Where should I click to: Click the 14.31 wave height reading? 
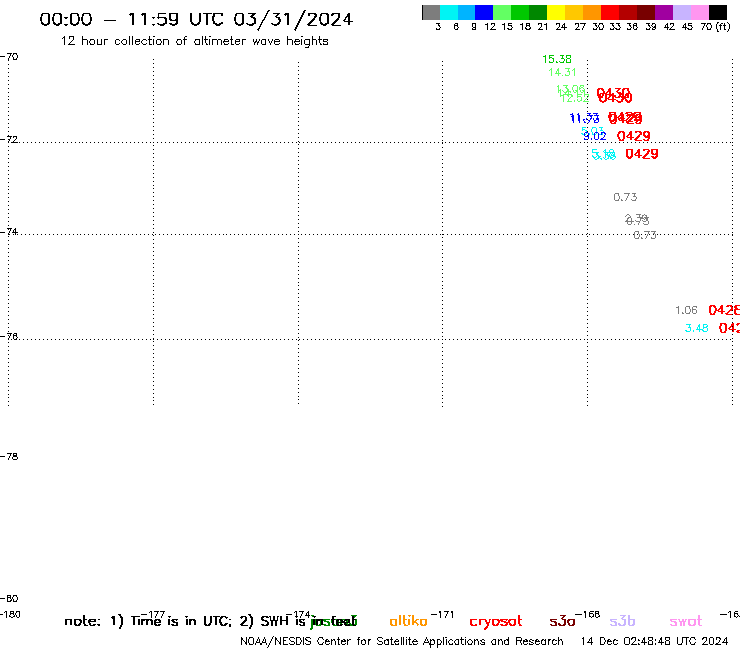[x=562, y=72]
